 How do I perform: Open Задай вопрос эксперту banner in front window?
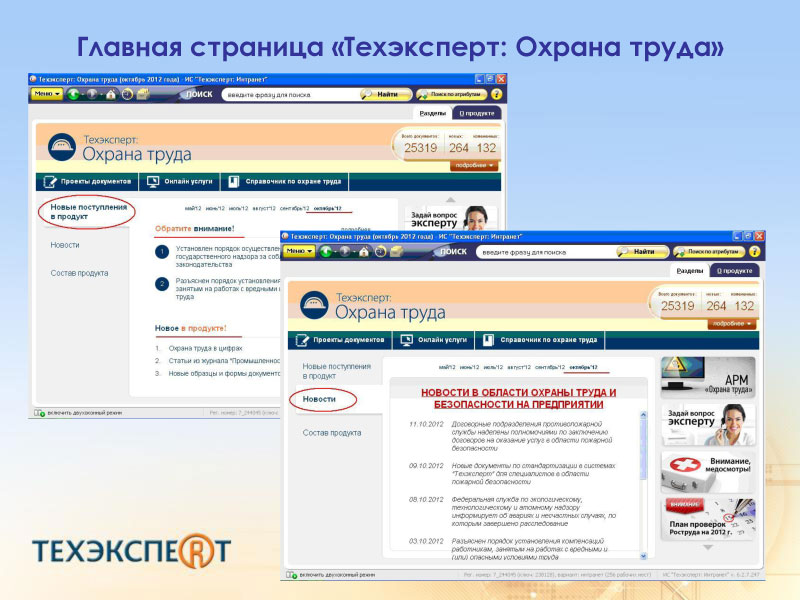point(708,425)
